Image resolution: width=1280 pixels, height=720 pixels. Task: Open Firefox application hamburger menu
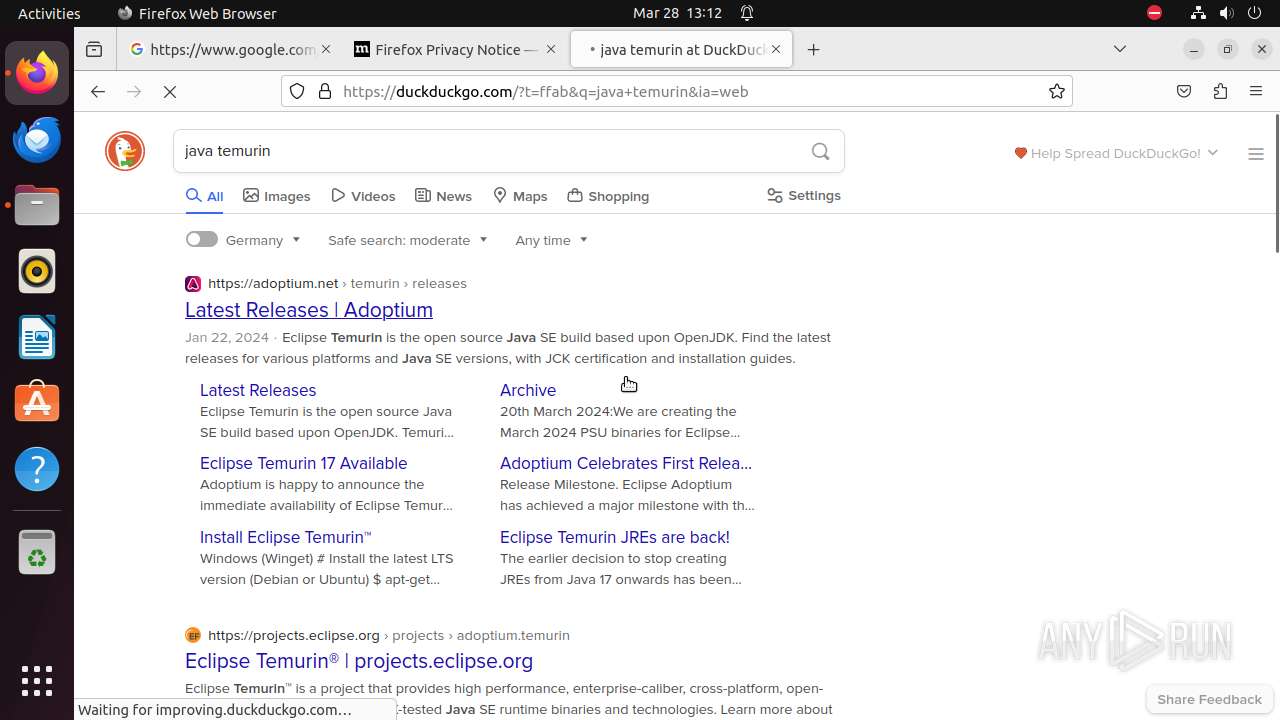[1256, 91]
